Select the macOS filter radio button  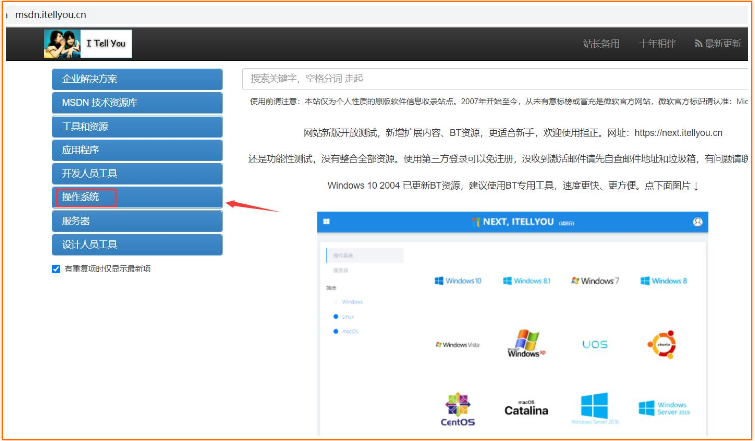336,331
